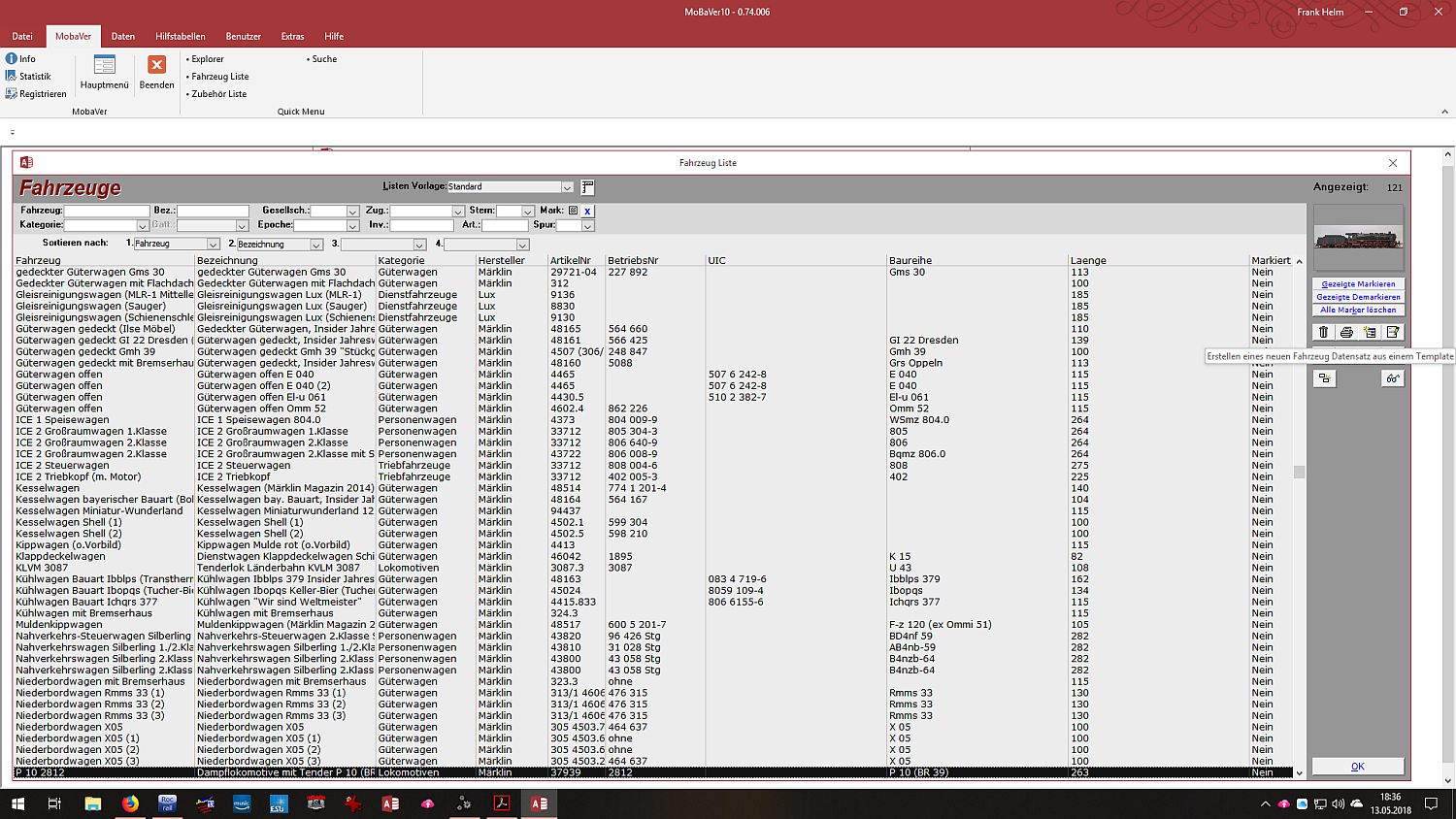Open Amazon Music from the taskbar
The image size is (1456, 819).
pyautogui.click(x=242, y=803)
